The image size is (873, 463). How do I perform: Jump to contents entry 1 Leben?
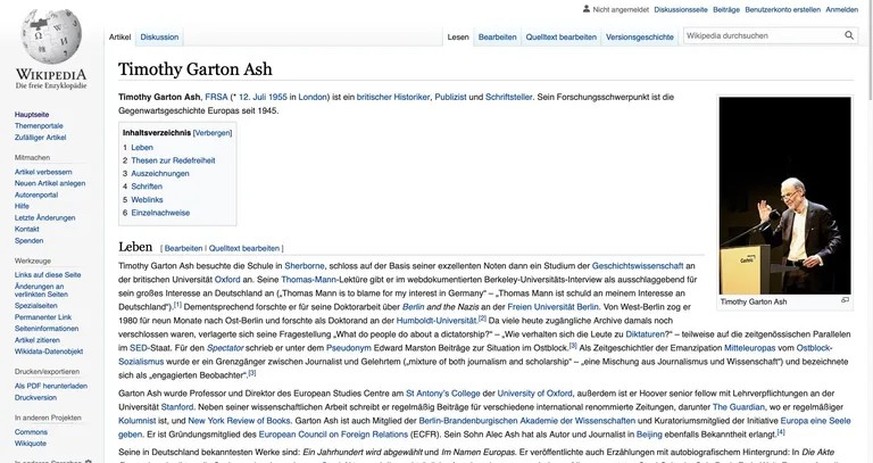pos(138,147)
